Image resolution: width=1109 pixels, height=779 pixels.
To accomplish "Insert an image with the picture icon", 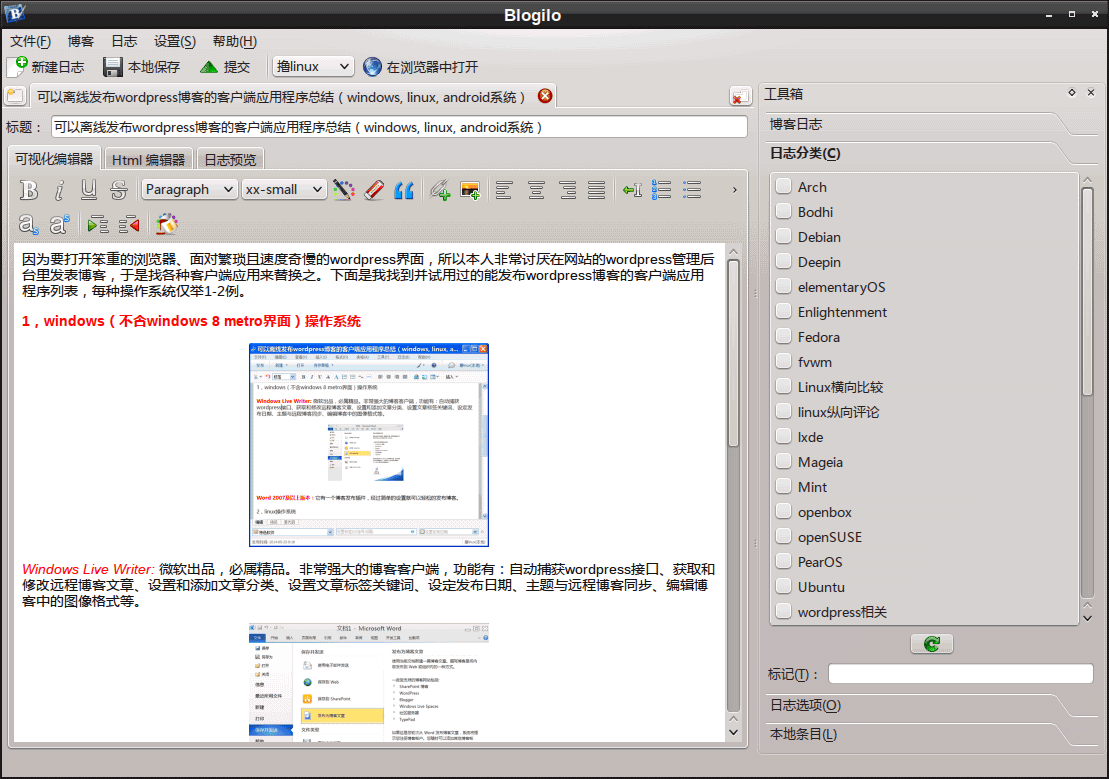I will 470,190.
